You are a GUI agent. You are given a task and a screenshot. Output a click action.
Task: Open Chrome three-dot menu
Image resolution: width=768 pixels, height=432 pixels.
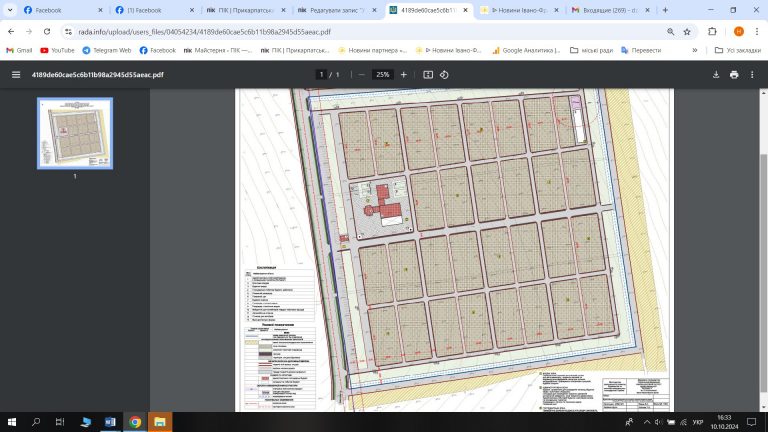click(x=757, y=31)
